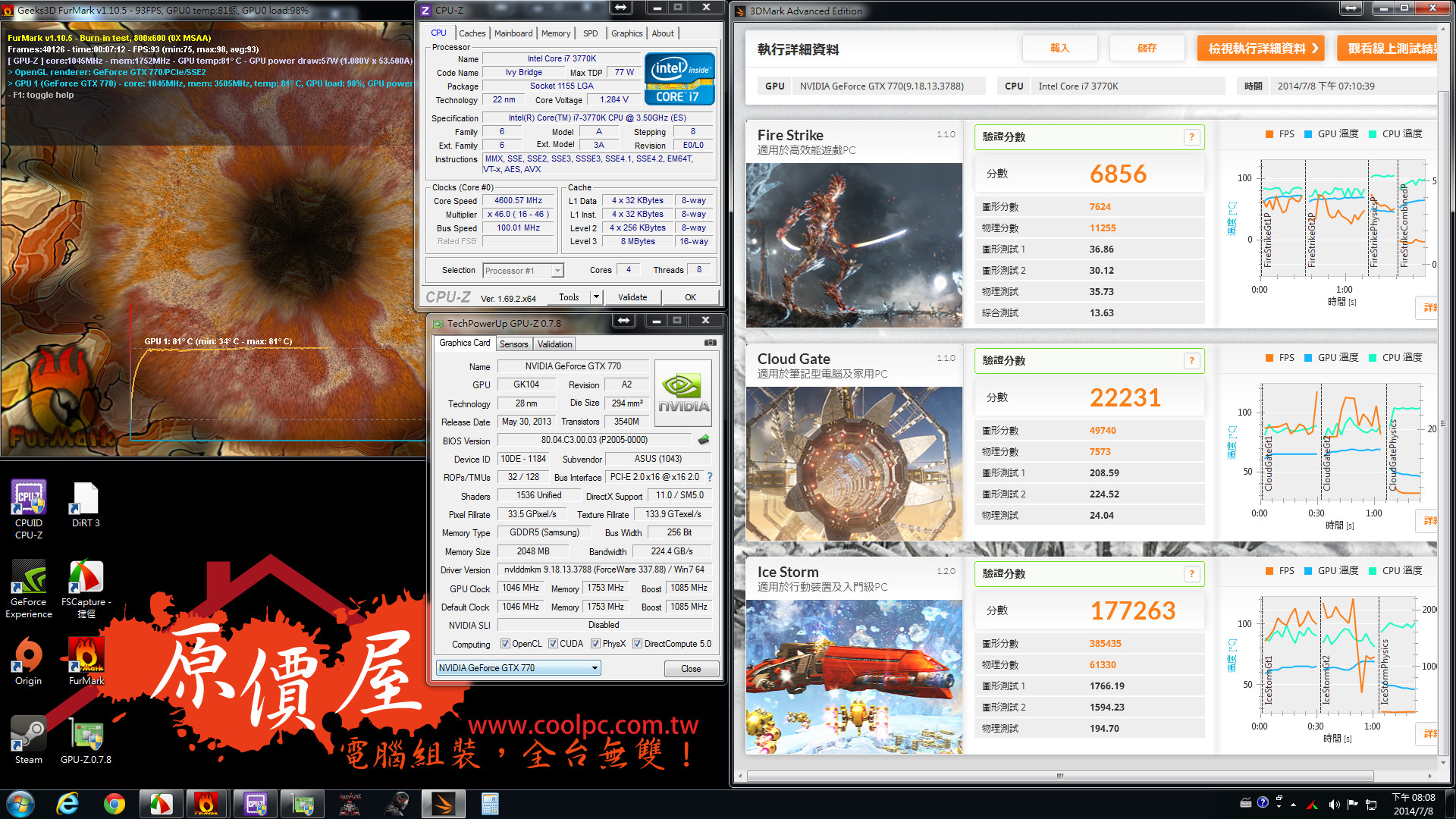
Task: Click the Fire Strike preview thumbnail
Action: click(x=854, y=246)
